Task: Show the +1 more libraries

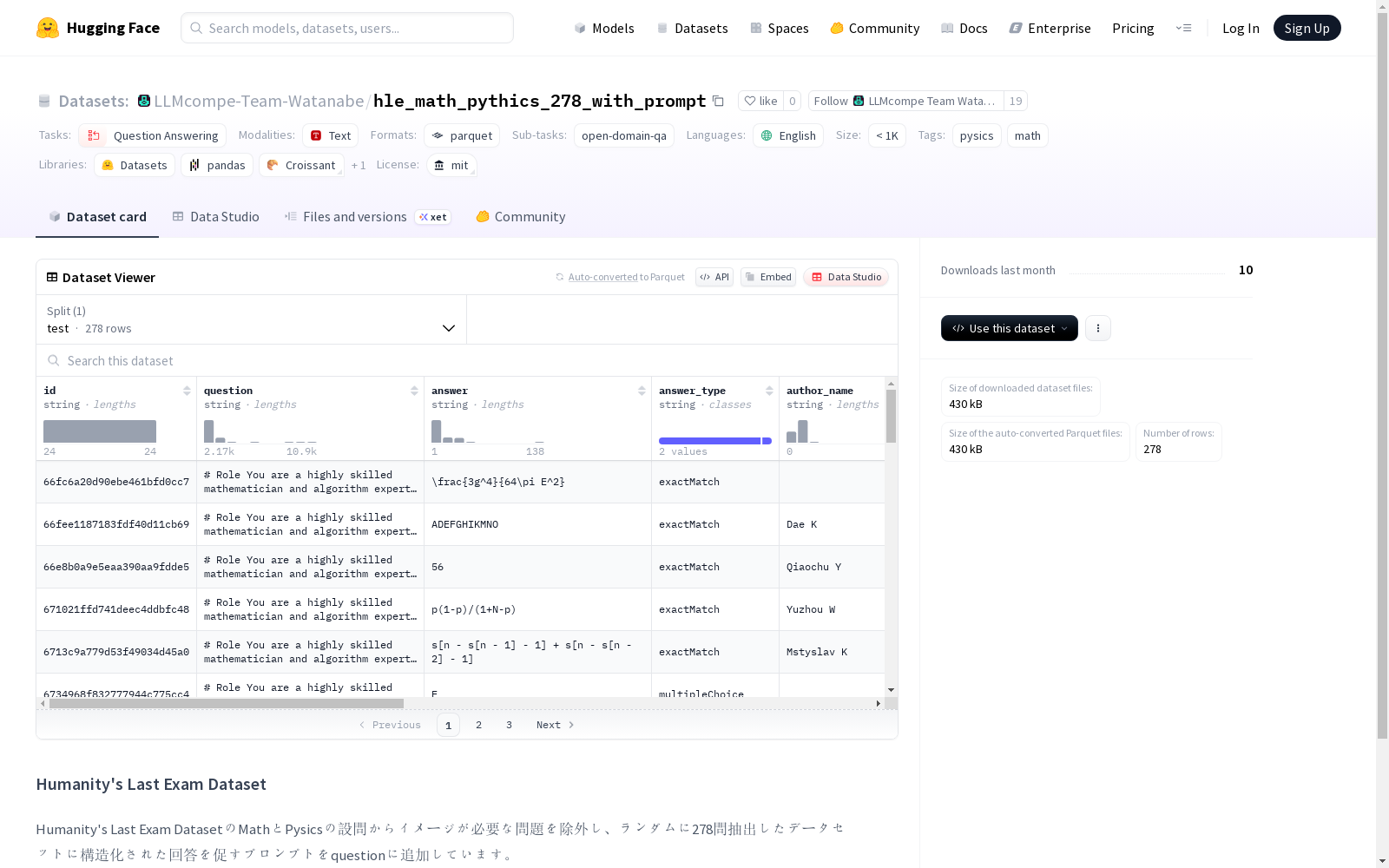Action: (359, 165)
